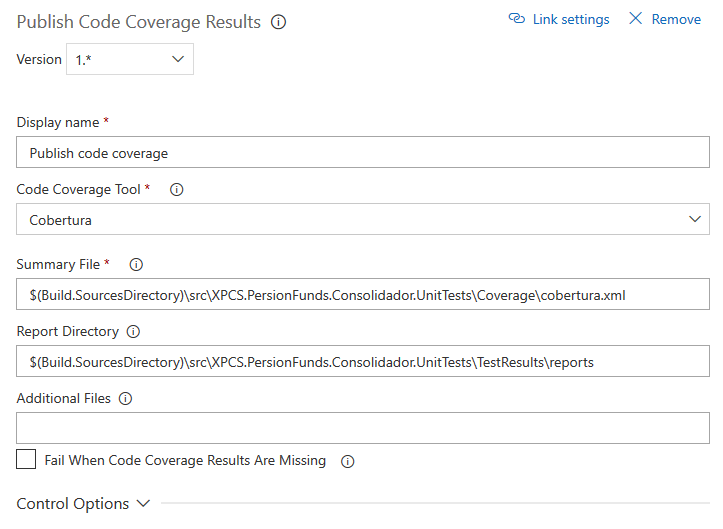Focus the Report Directory path field
723x529 pixels.
pyautogui.click(x=363, y=361)
